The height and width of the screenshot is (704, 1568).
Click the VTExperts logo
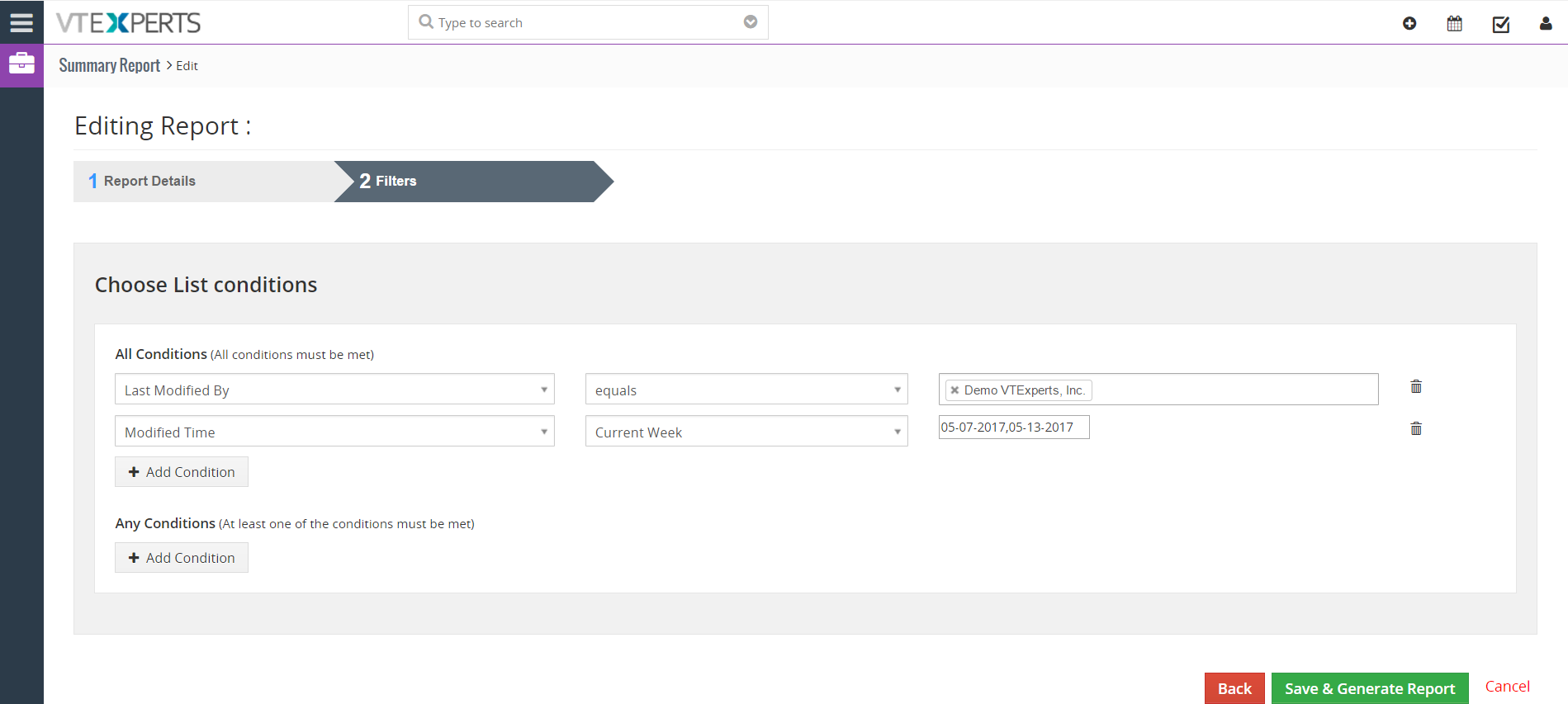tap(129, 22)
